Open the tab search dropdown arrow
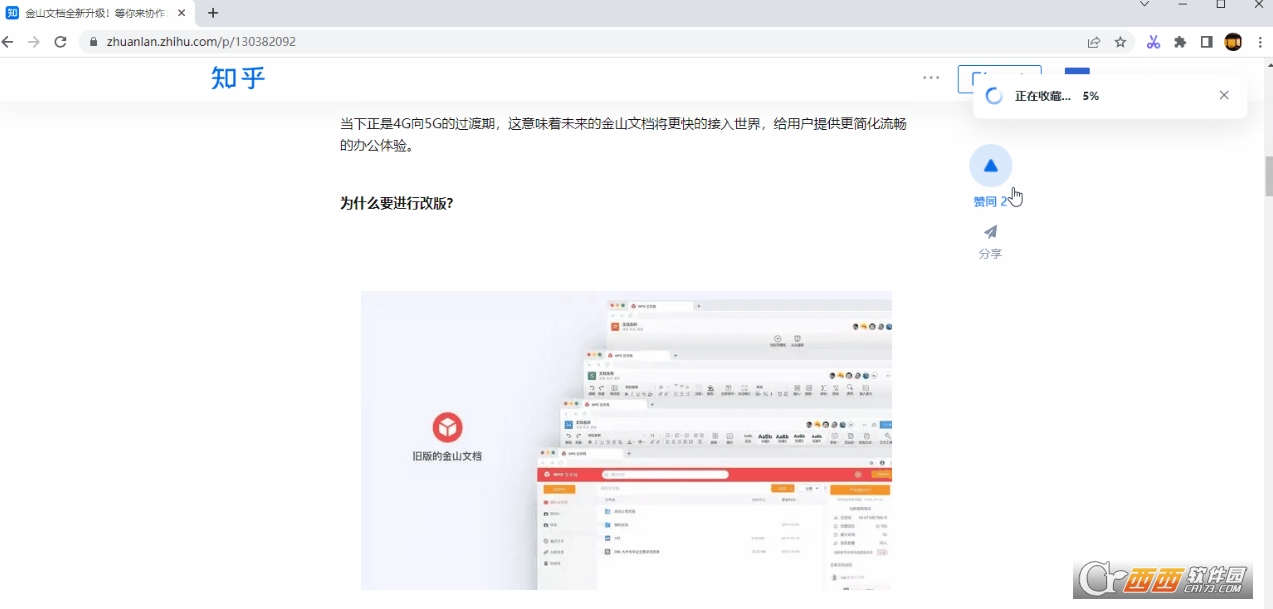This screenshot has width=1273, height=609. click(1145, 5)
